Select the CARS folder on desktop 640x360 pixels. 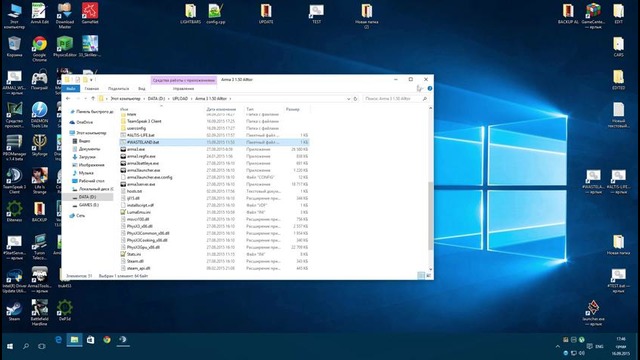point(618,47)
